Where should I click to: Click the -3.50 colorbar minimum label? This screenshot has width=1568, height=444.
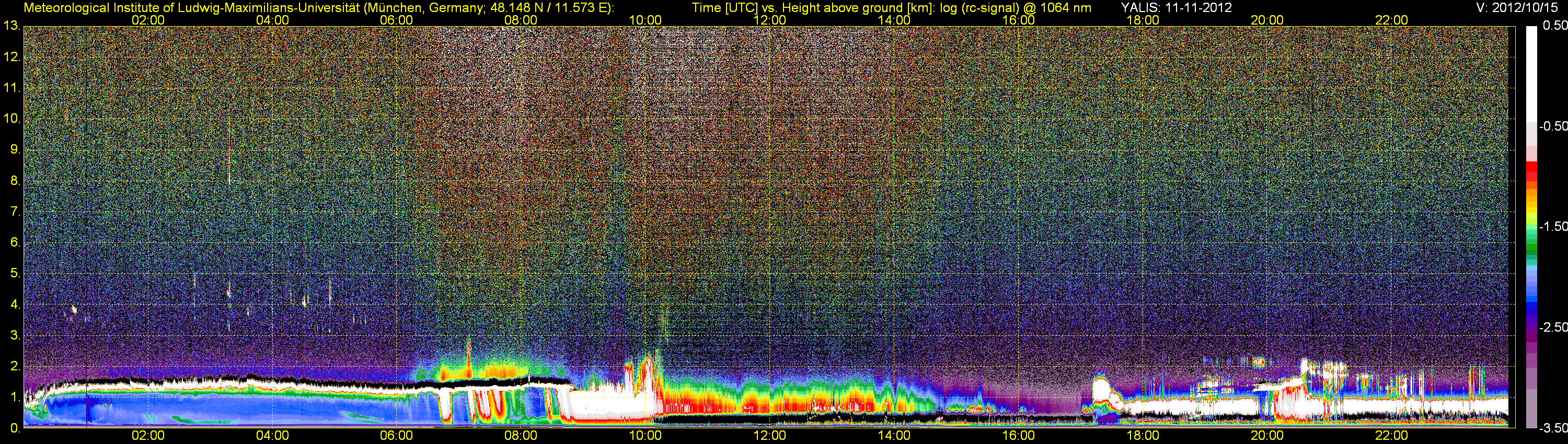coord(1553,428)
